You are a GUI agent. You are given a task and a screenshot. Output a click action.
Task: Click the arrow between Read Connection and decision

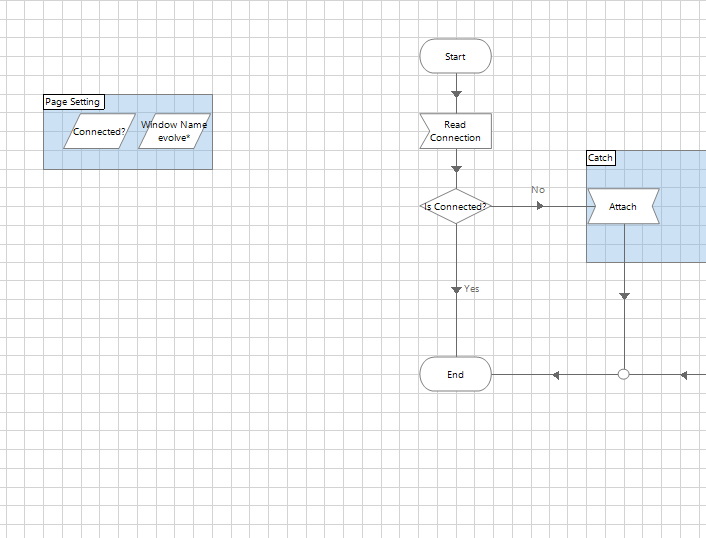tap(456, 169)
